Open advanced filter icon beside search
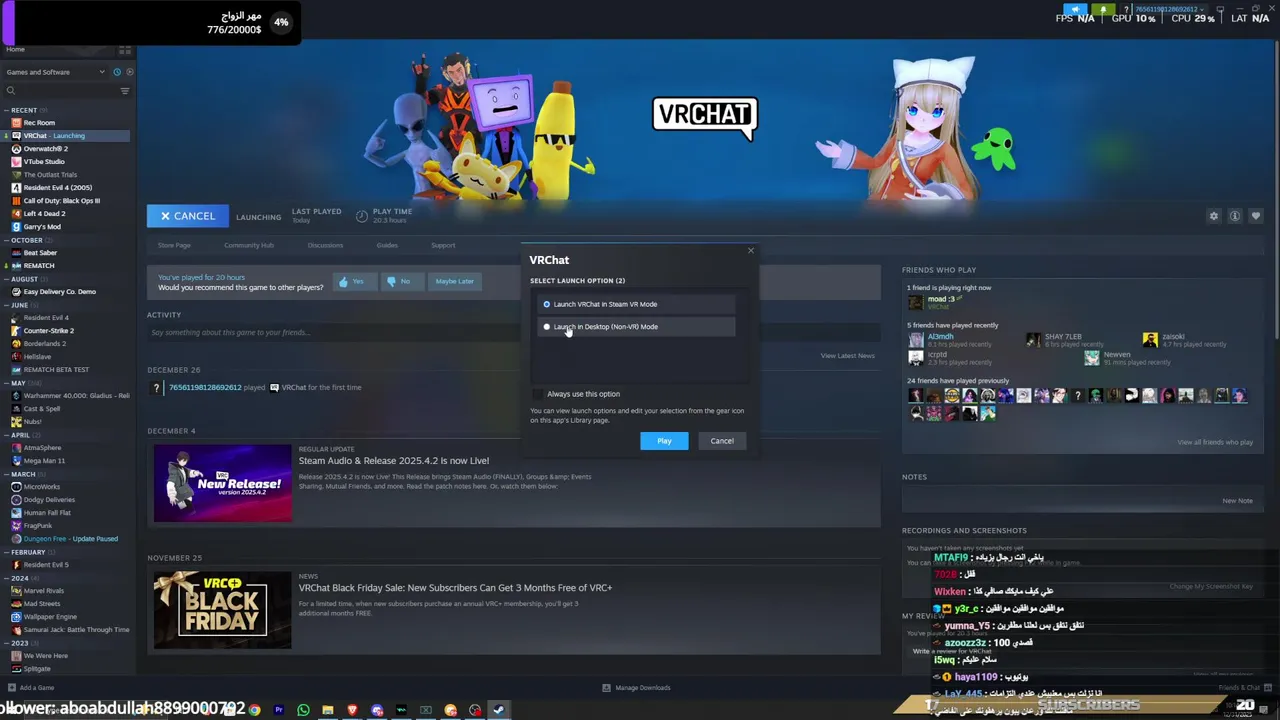 click(125, 91)
